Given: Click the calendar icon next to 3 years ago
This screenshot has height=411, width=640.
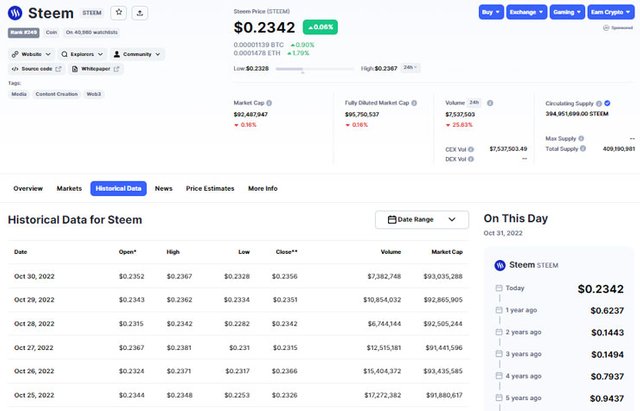Looking at the screenshot, I should (x=499, y=354).
